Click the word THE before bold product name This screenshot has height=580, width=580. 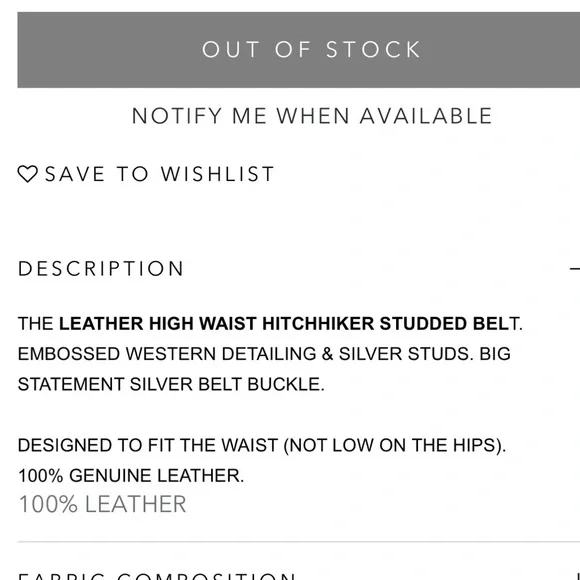pos(36,324)
